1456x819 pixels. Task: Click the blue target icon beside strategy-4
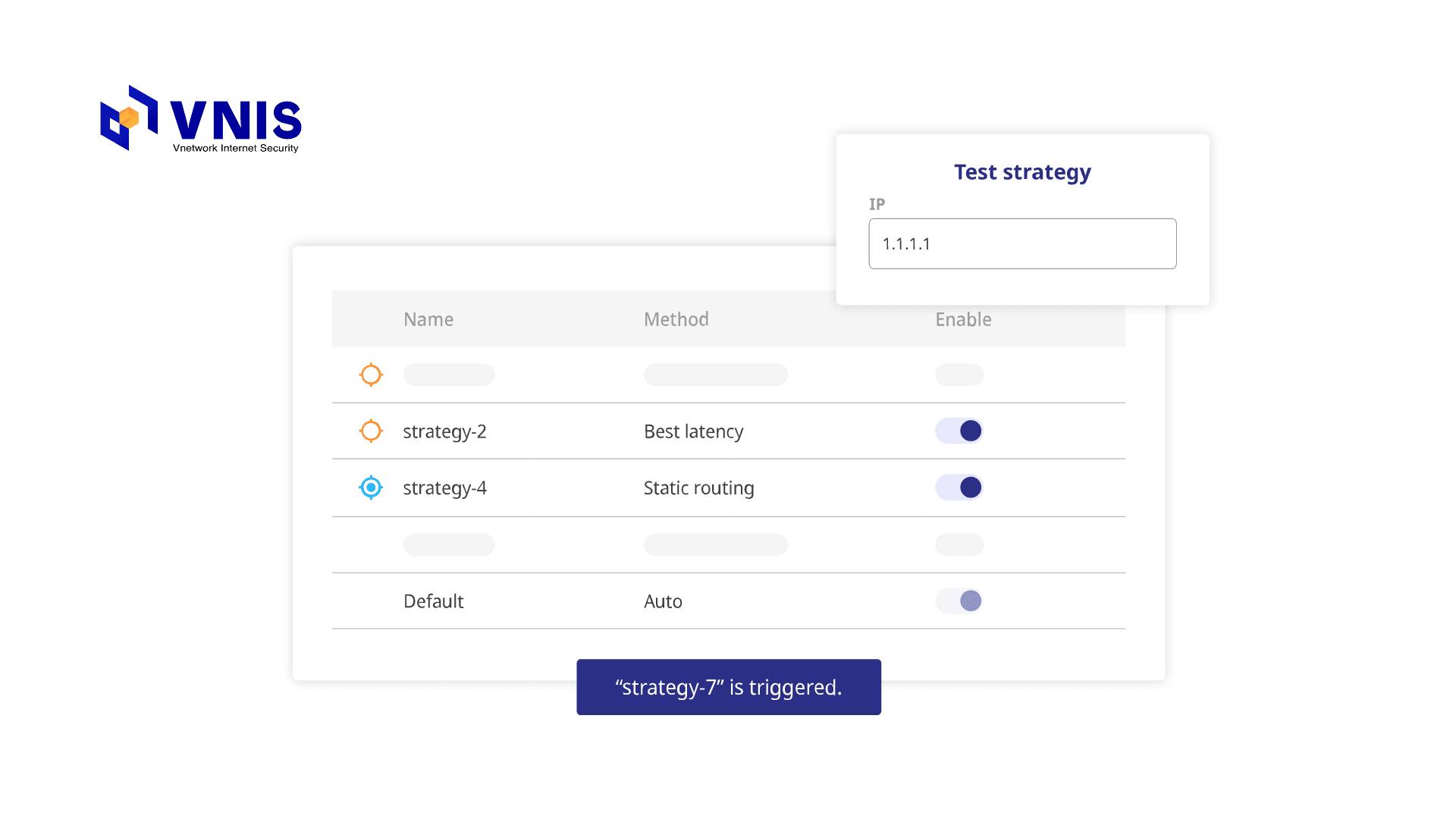(371, 488)
